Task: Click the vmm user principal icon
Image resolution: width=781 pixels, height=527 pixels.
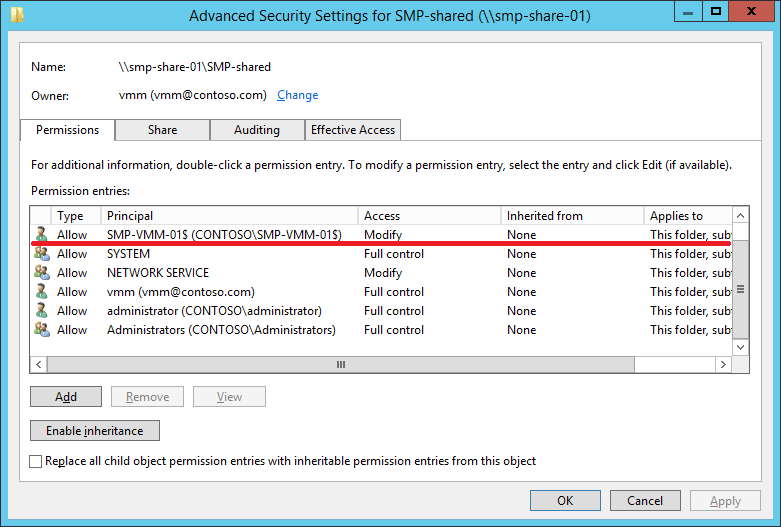Action: 41,292
